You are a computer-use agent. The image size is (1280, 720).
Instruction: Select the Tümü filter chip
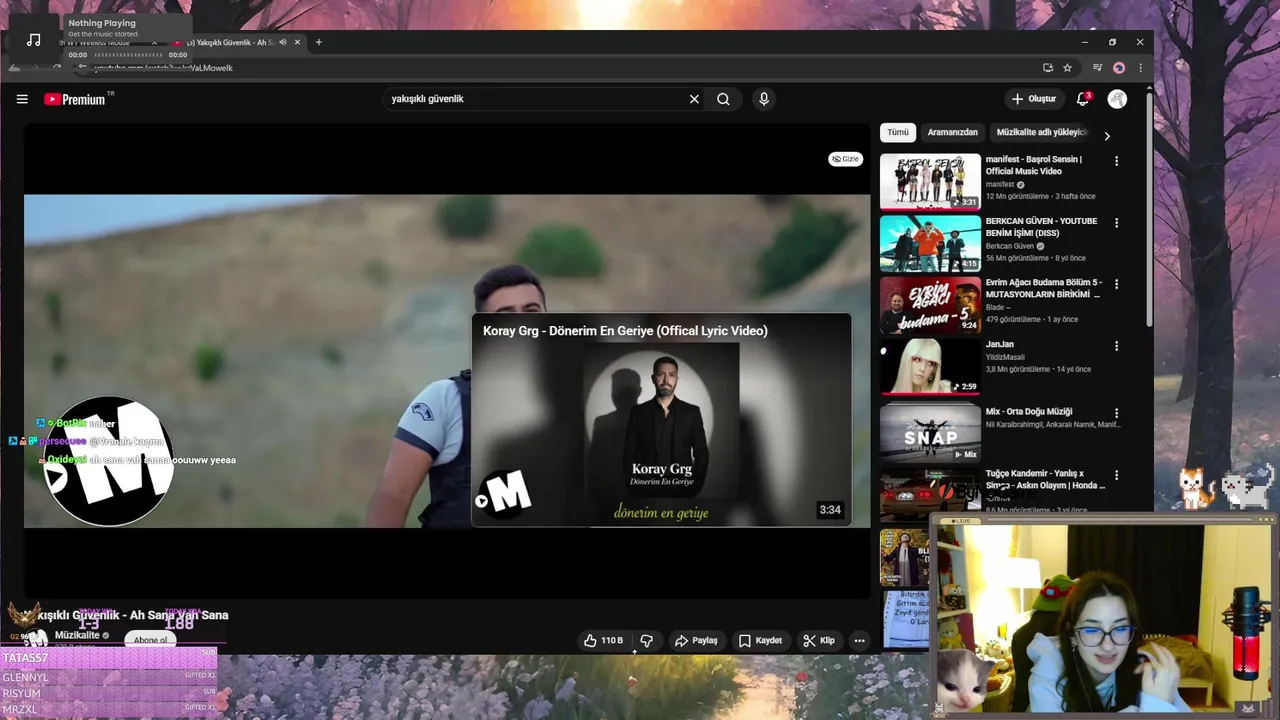tap(898, 132)
